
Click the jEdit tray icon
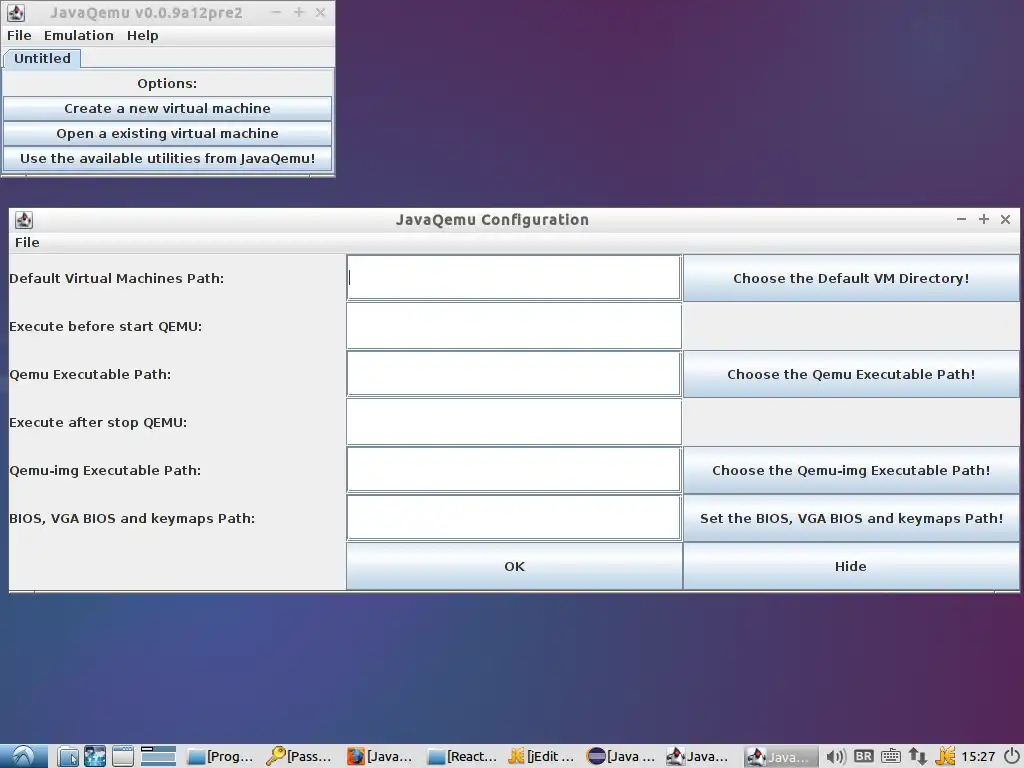click(945, 756)
